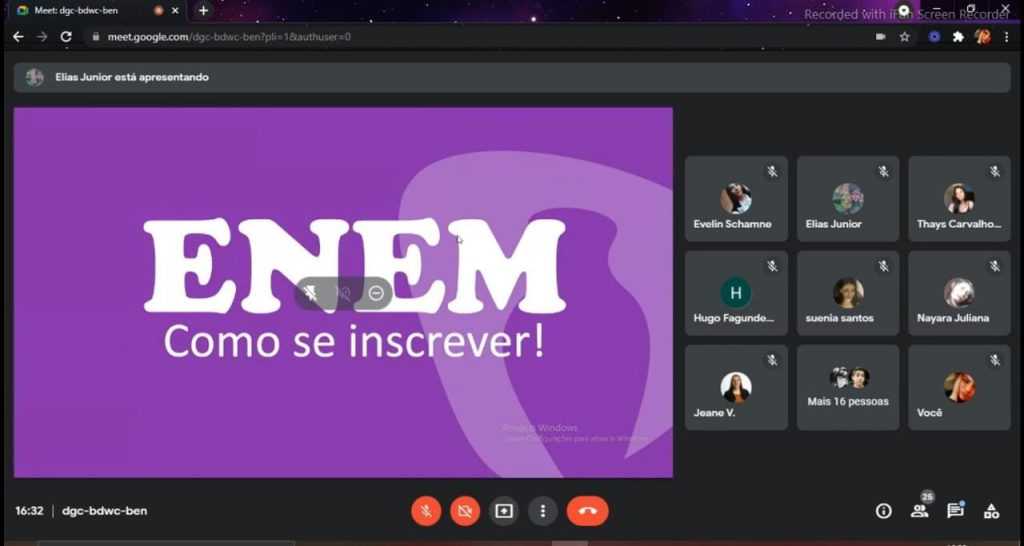Screen dimensions: 1024x546
Task: Unpin the presentation using the overlay pin icon
Action: 311,293
